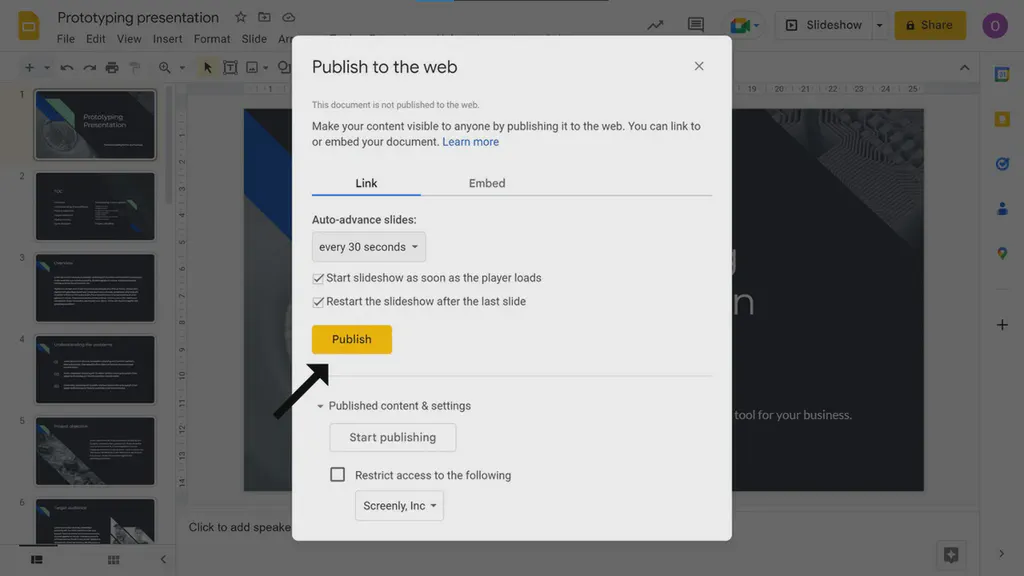Select the Text box tool
The height and width of the screenshot is (576, 1024).
coord(230,67)
